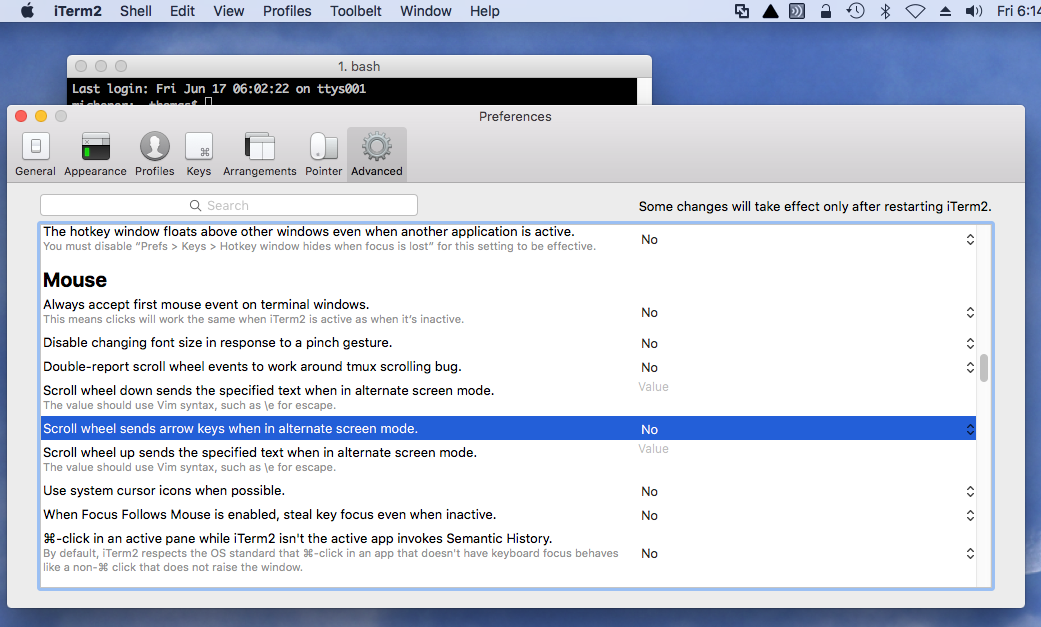Close the Preferences window
This screenshot has height=627, width=1041.
pyautogui.click(x=21, y=116)
